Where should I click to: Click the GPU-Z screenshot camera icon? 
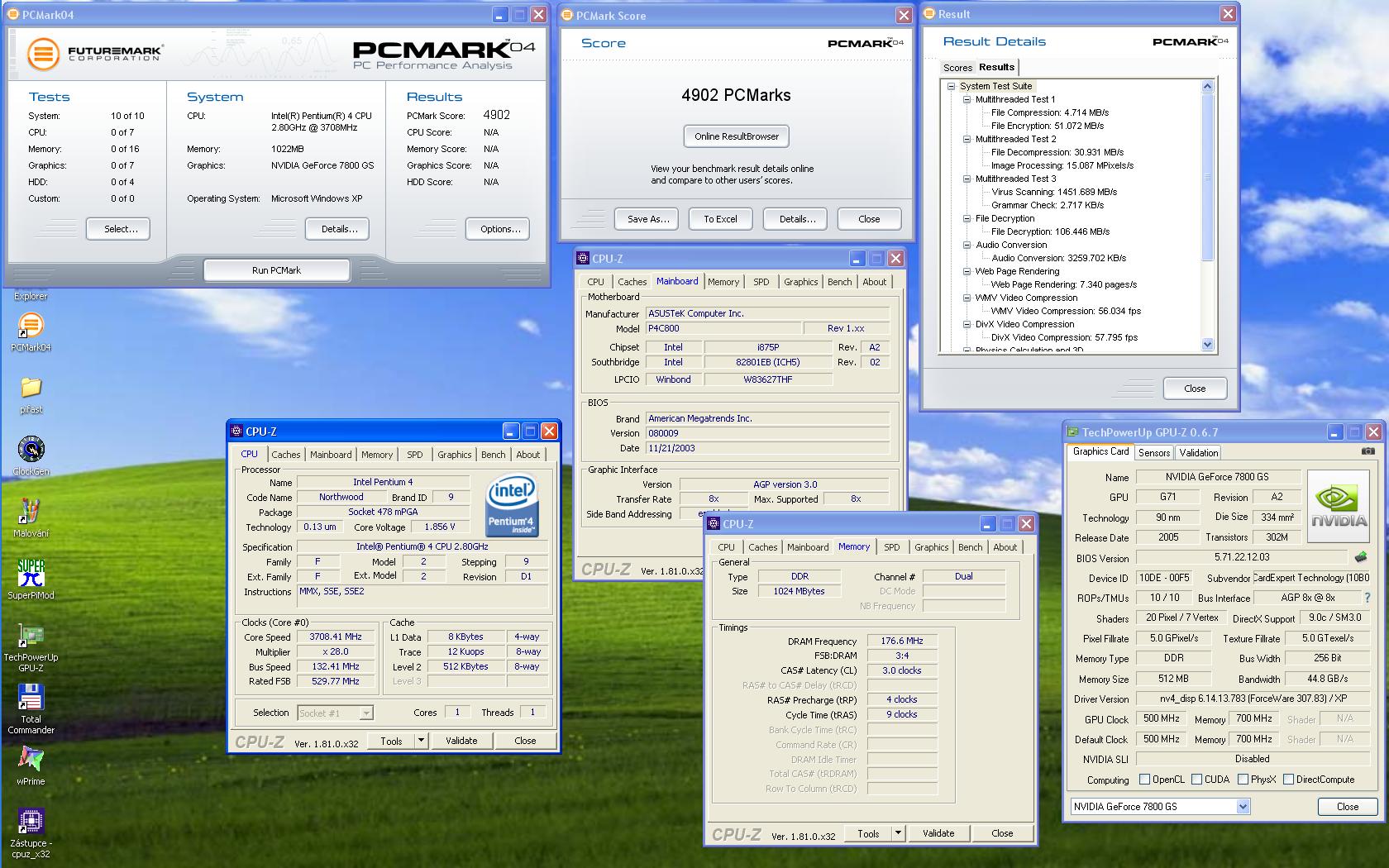coord(1368,451)
